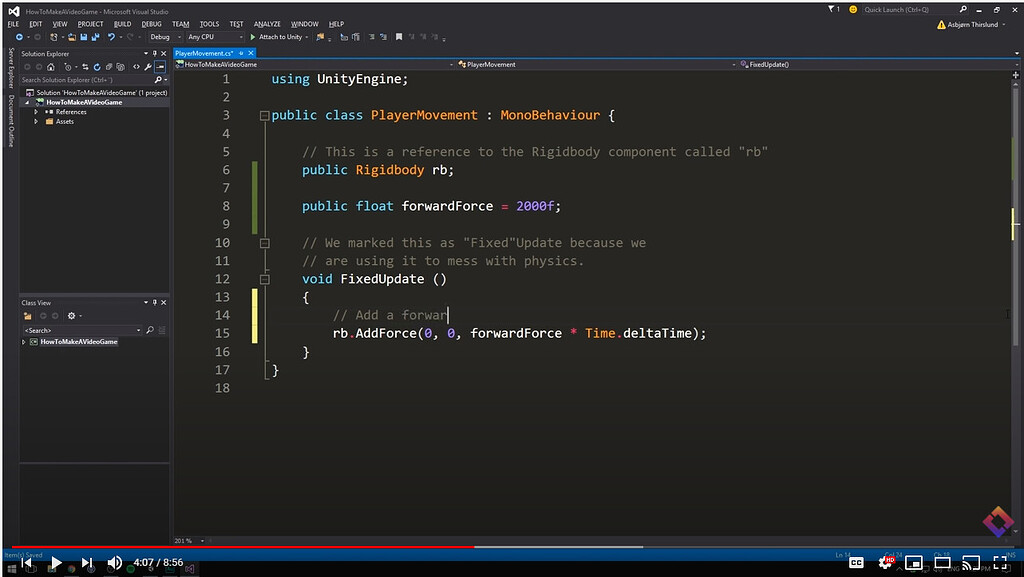Pin the Class View panel
Screen dimensions: 1024x577
[154, 302]
